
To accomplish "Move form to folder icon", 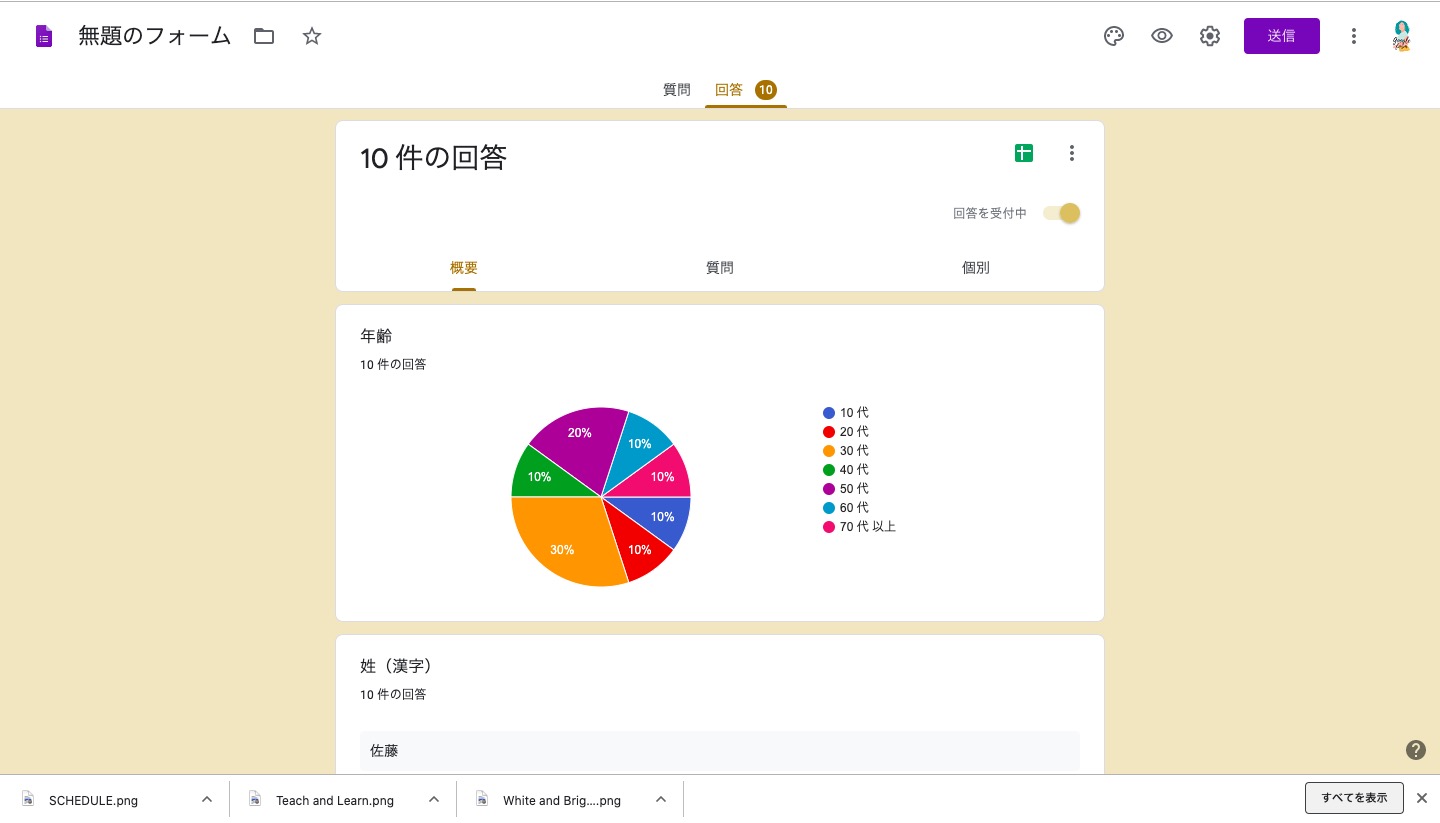I will [264, 37].
